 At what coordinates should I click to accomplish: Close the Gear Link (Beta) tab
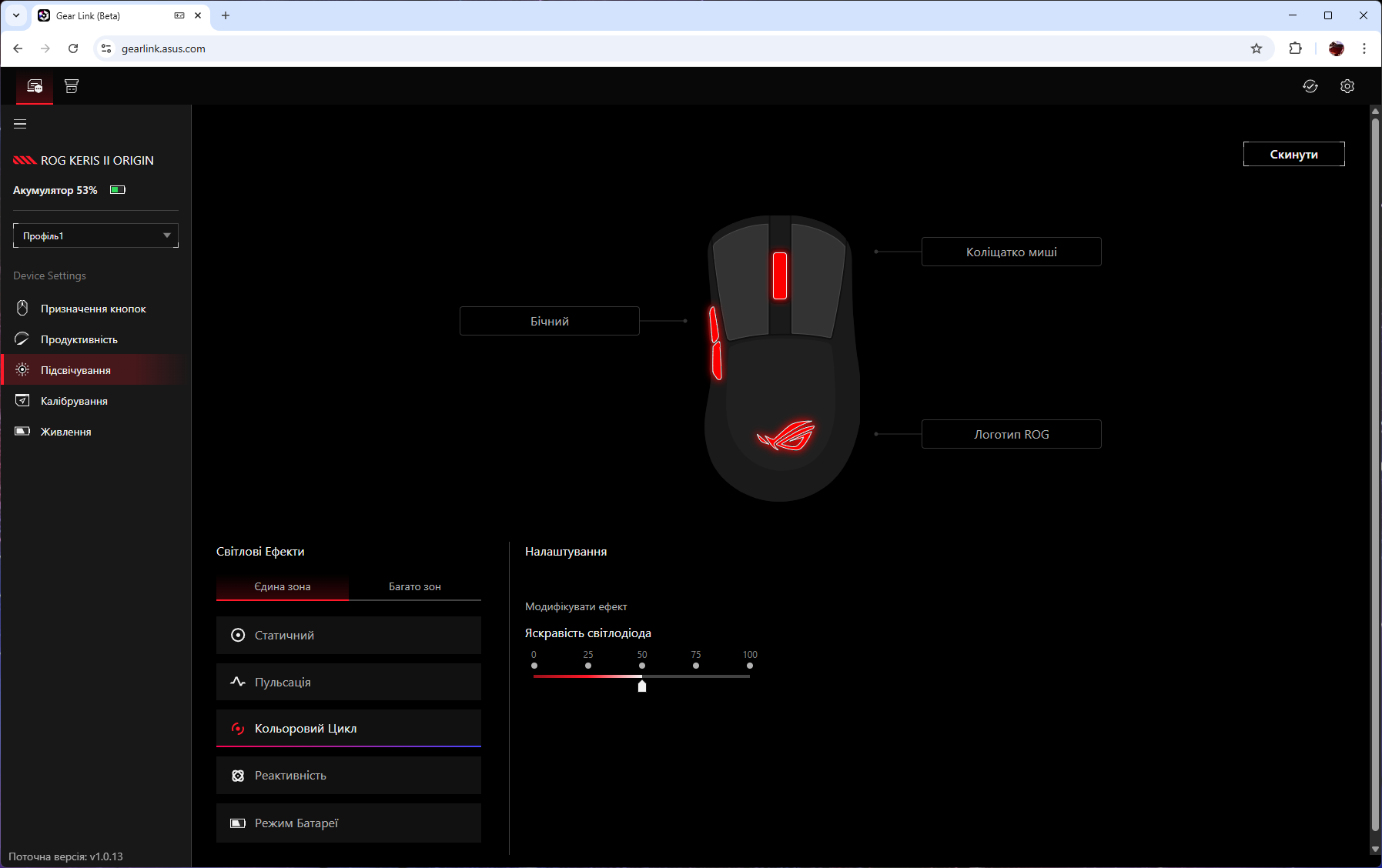(198, 15)
